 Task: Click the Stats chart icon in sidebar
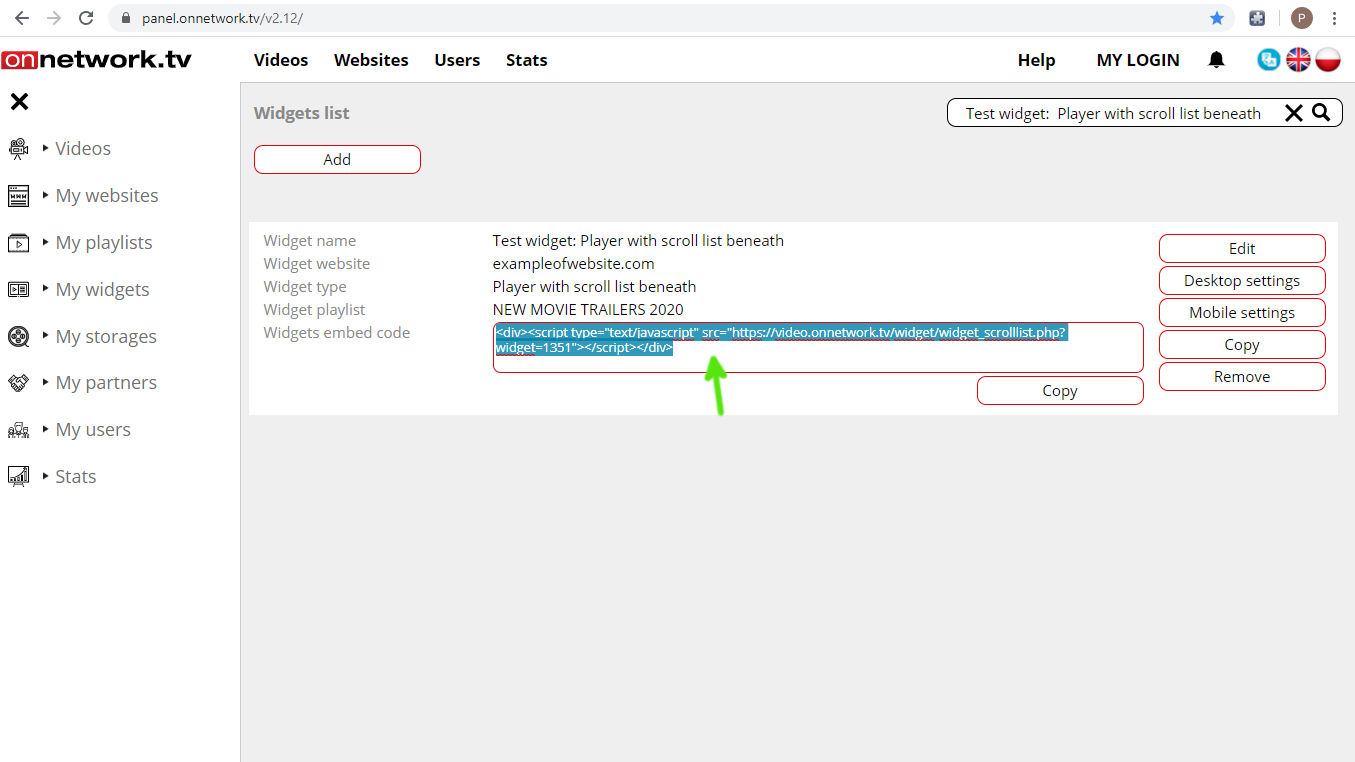[x=18, y=477]
